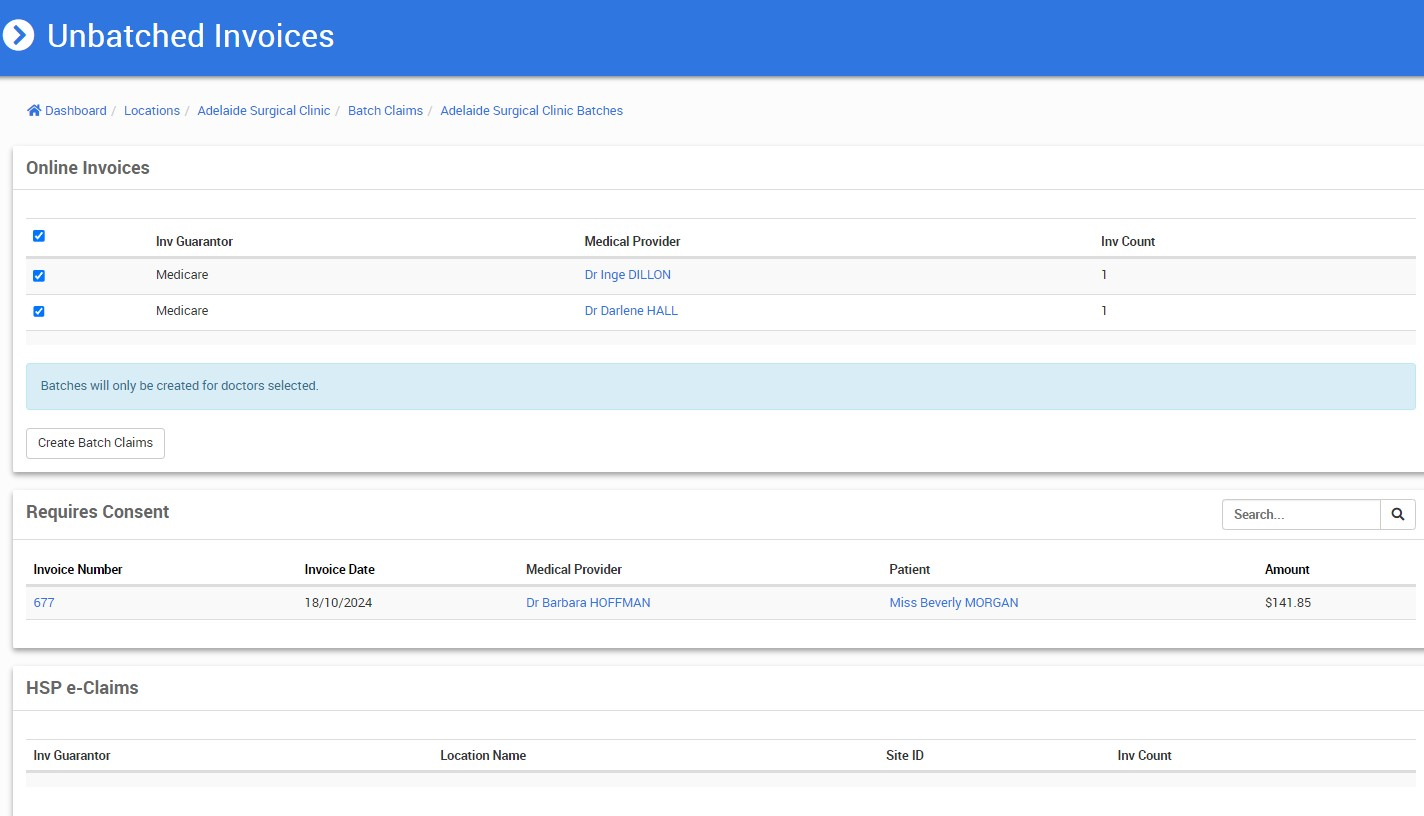Uncheck the Dr Darlene HALL row checkbox

[x=39, y=311]
